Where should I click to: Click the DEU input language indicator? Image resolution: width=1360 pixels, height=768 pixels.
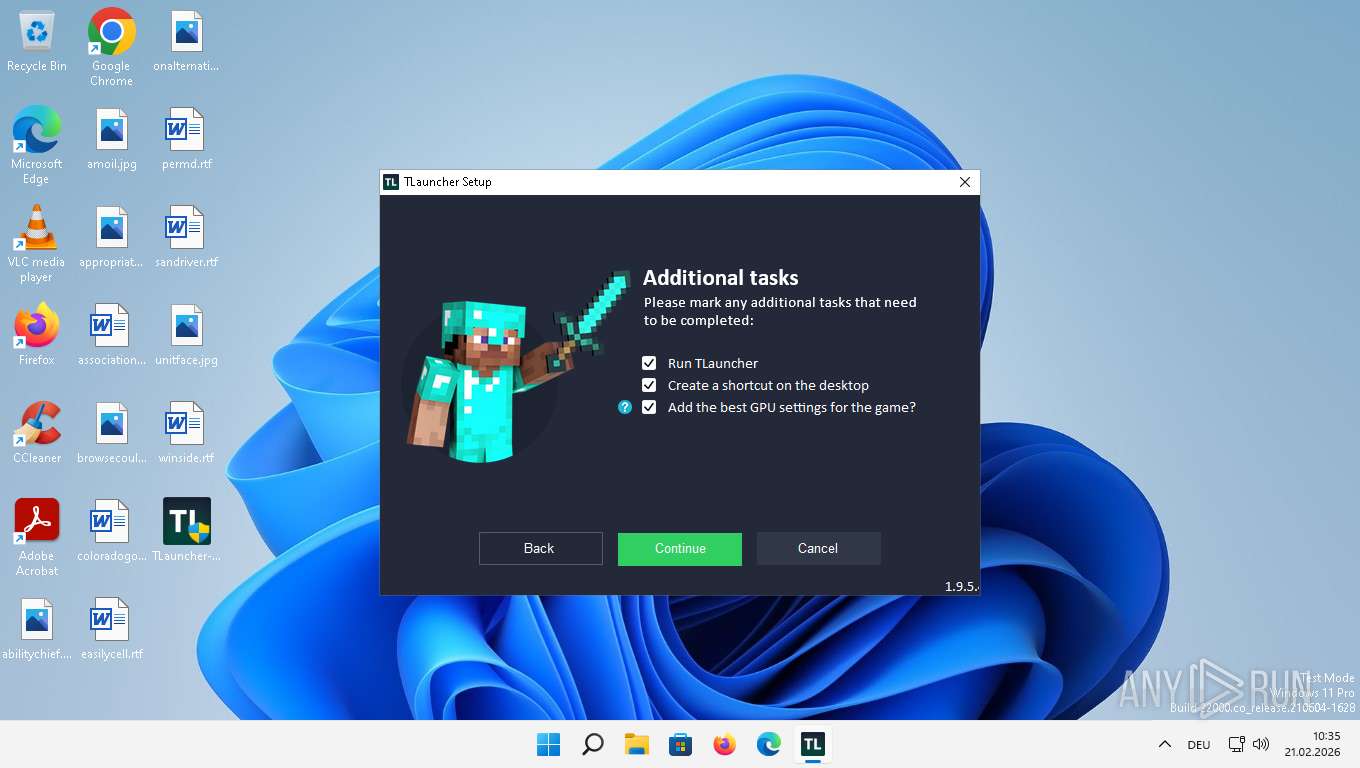pos(1198,744)
